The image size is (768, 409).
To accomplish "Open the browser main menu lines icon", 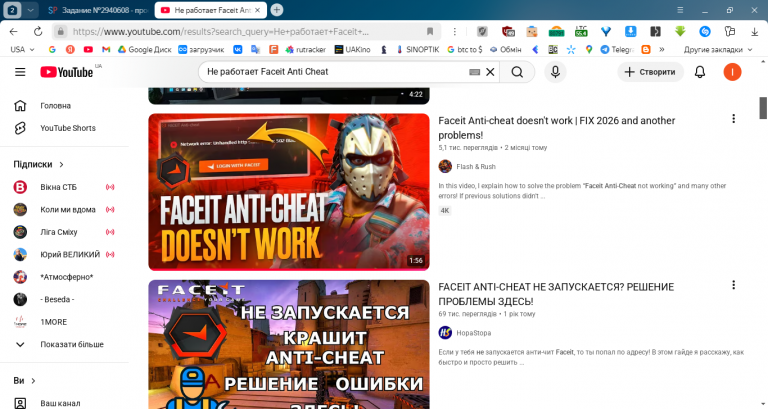I will (680, 10).
